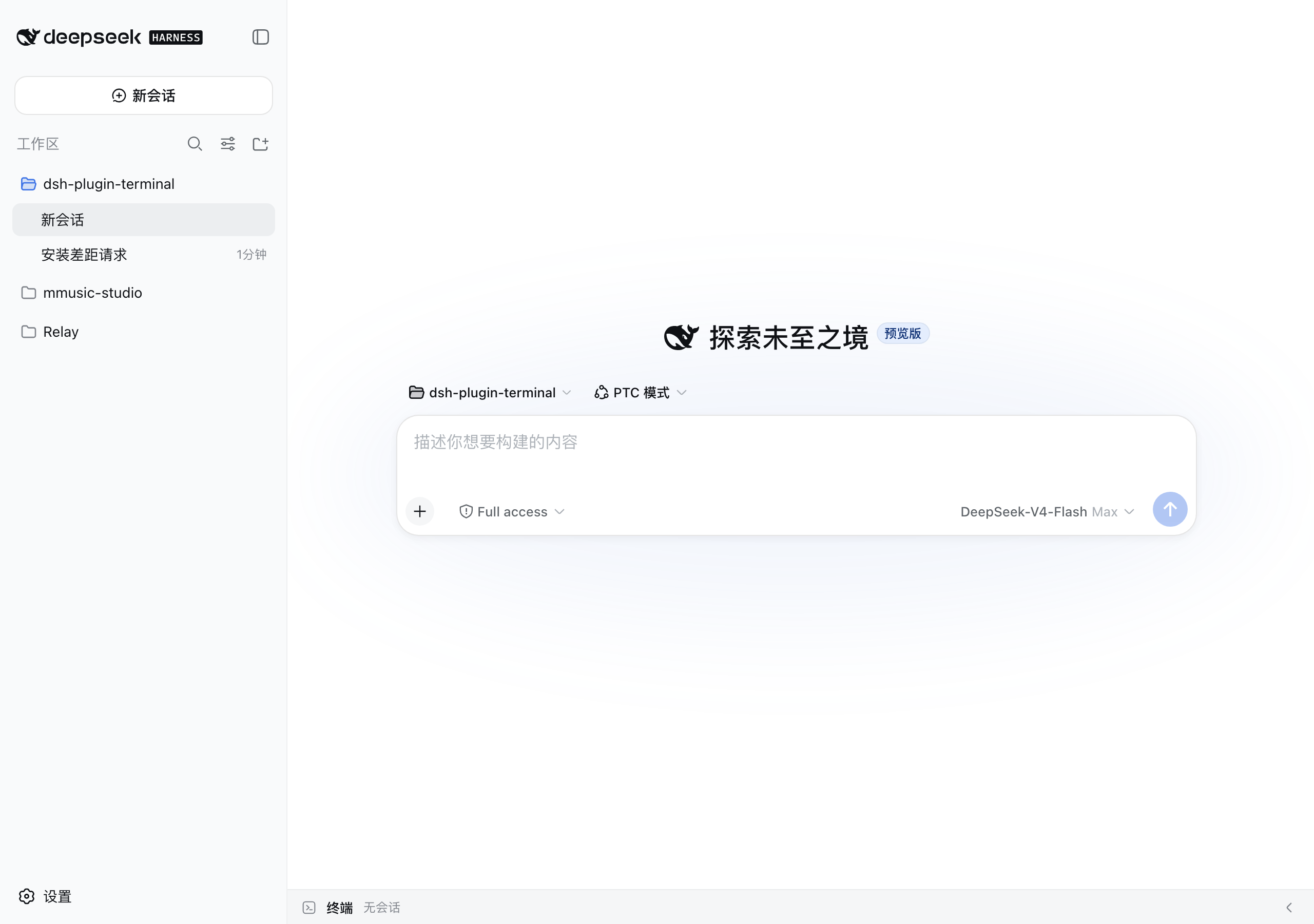Click the terminal prompt icon in status bar
This screenshot has height=924, width=1314.
pyautogui.click(x=309, y=908)
